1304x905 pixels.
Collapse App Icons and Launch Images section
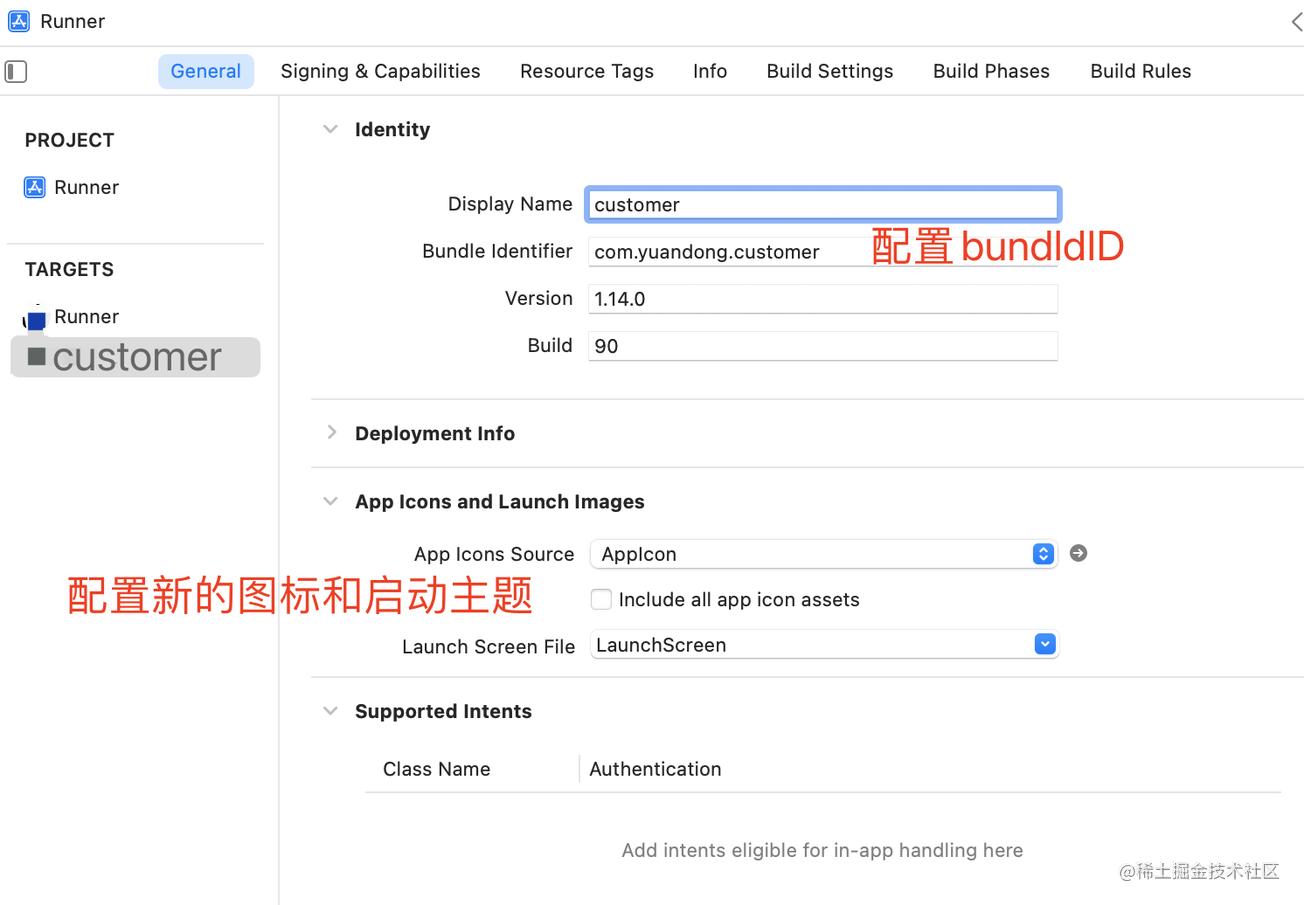tap(330, 502)
